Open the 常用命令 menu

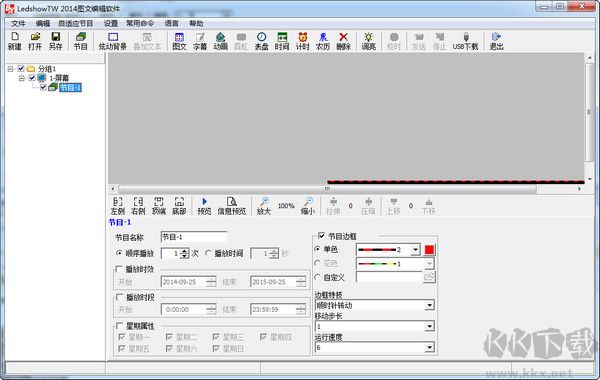pos(140,23)
